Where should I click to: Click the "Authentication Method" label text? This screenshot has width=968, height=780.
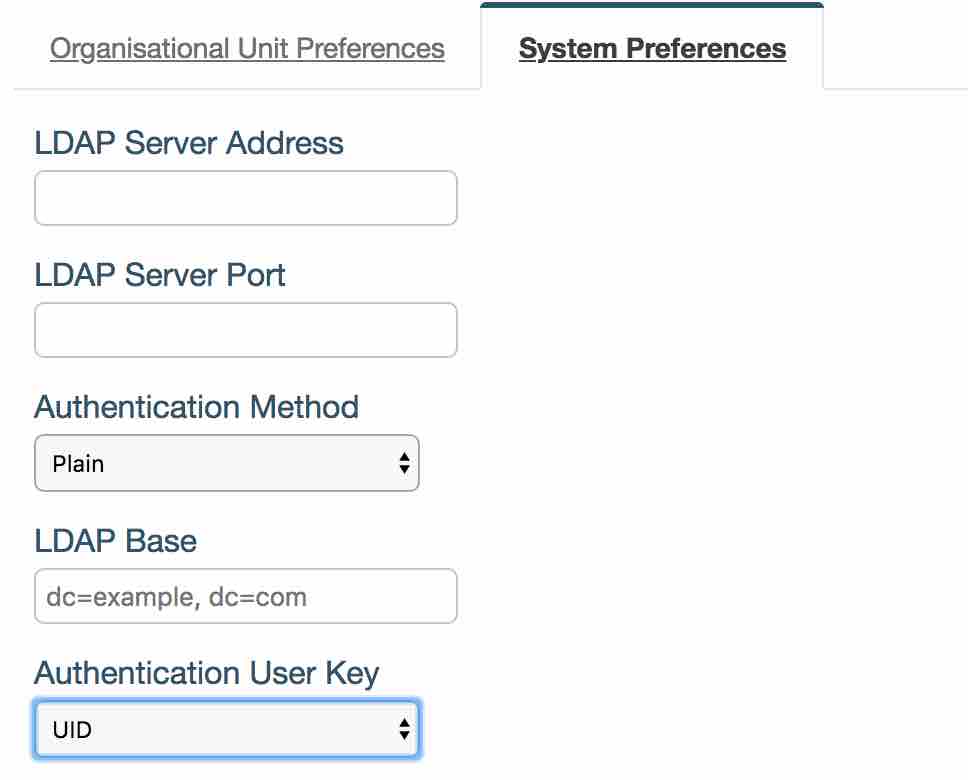tap(196, 407)
